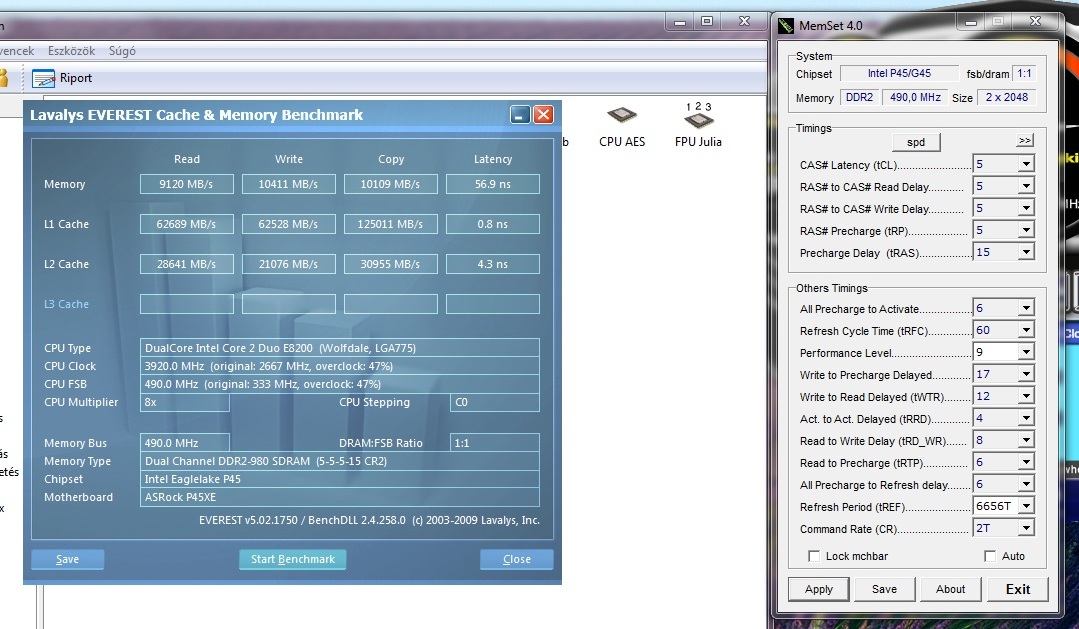Close the EVEREST benchmark dialog with red X
The height and width of the screenshot is (629, 1079).
544,114
